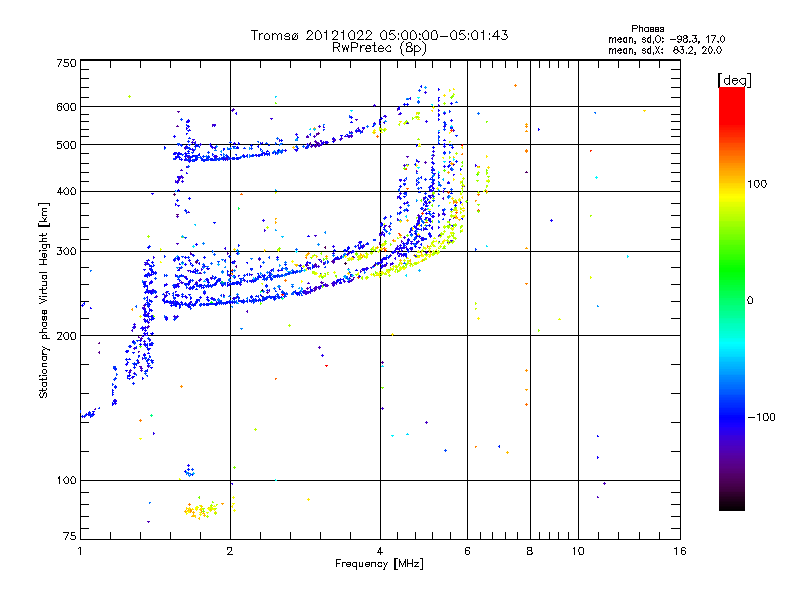Image resolution: width=800 pixels, height=600 pixels.
Task: Select the 'mean, sd,O: -98.3, 17.0' line
Action: [666, 39]
